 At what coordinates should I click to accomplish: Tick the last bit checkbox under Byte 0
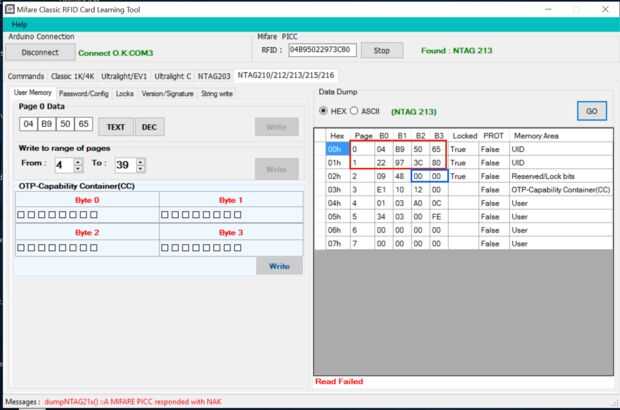point(94,214)
